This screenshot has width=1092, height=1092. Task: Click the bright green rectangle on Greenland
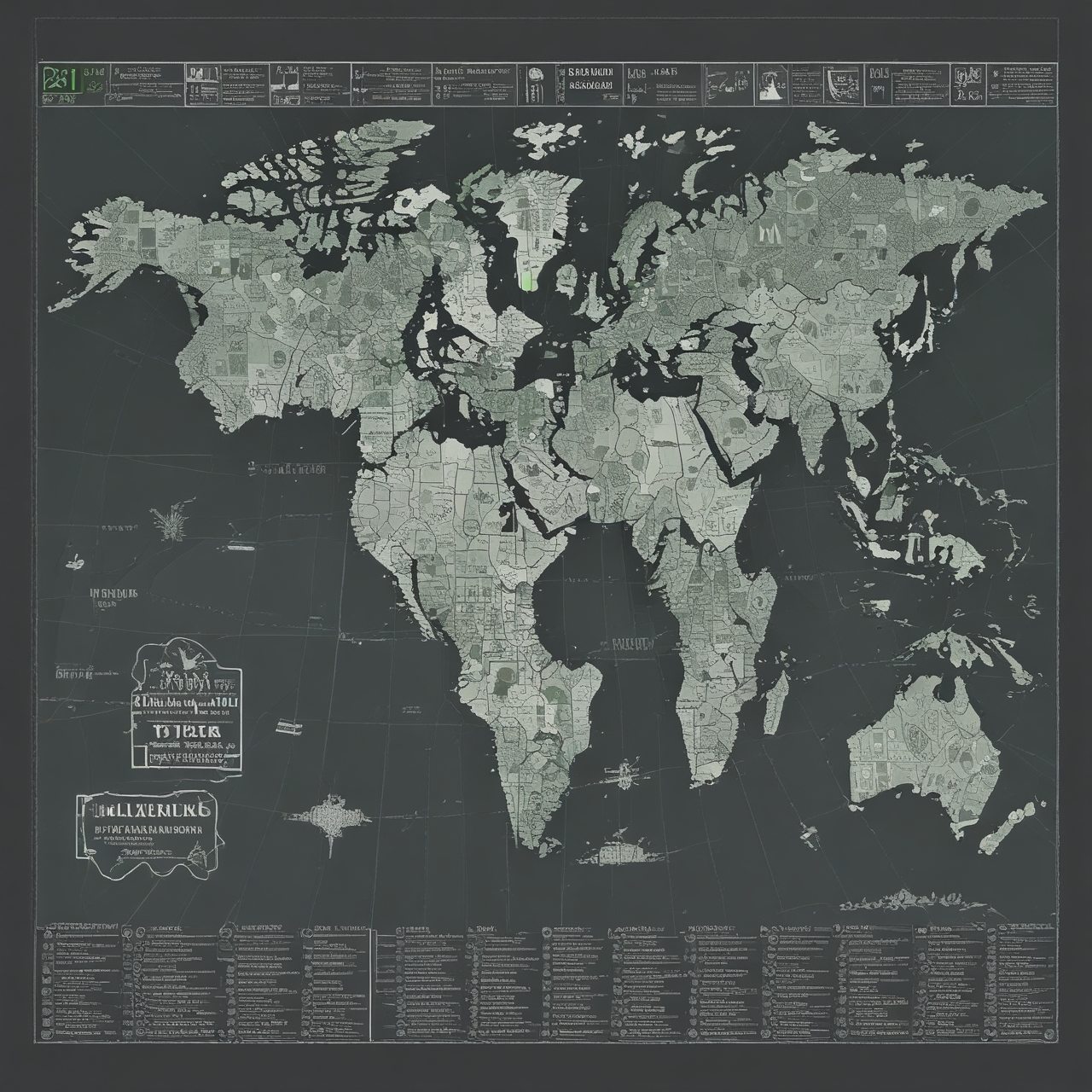coord(527,280)
